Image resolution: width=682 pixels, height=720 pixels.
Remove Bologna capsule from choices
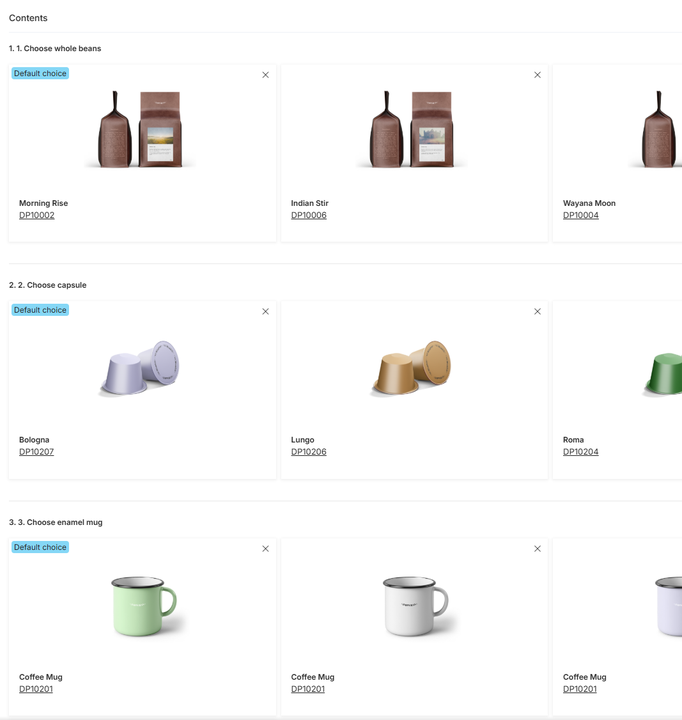pos(265,311)
